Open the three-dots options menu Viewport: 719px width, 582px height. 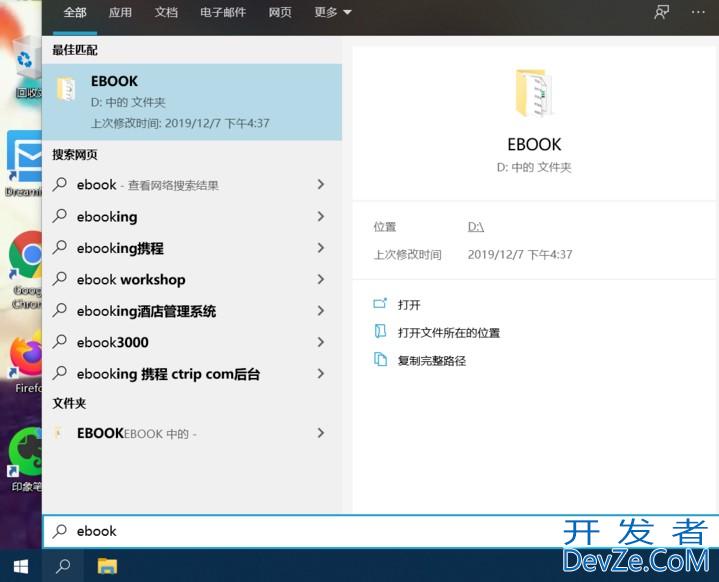pos(698,12)
